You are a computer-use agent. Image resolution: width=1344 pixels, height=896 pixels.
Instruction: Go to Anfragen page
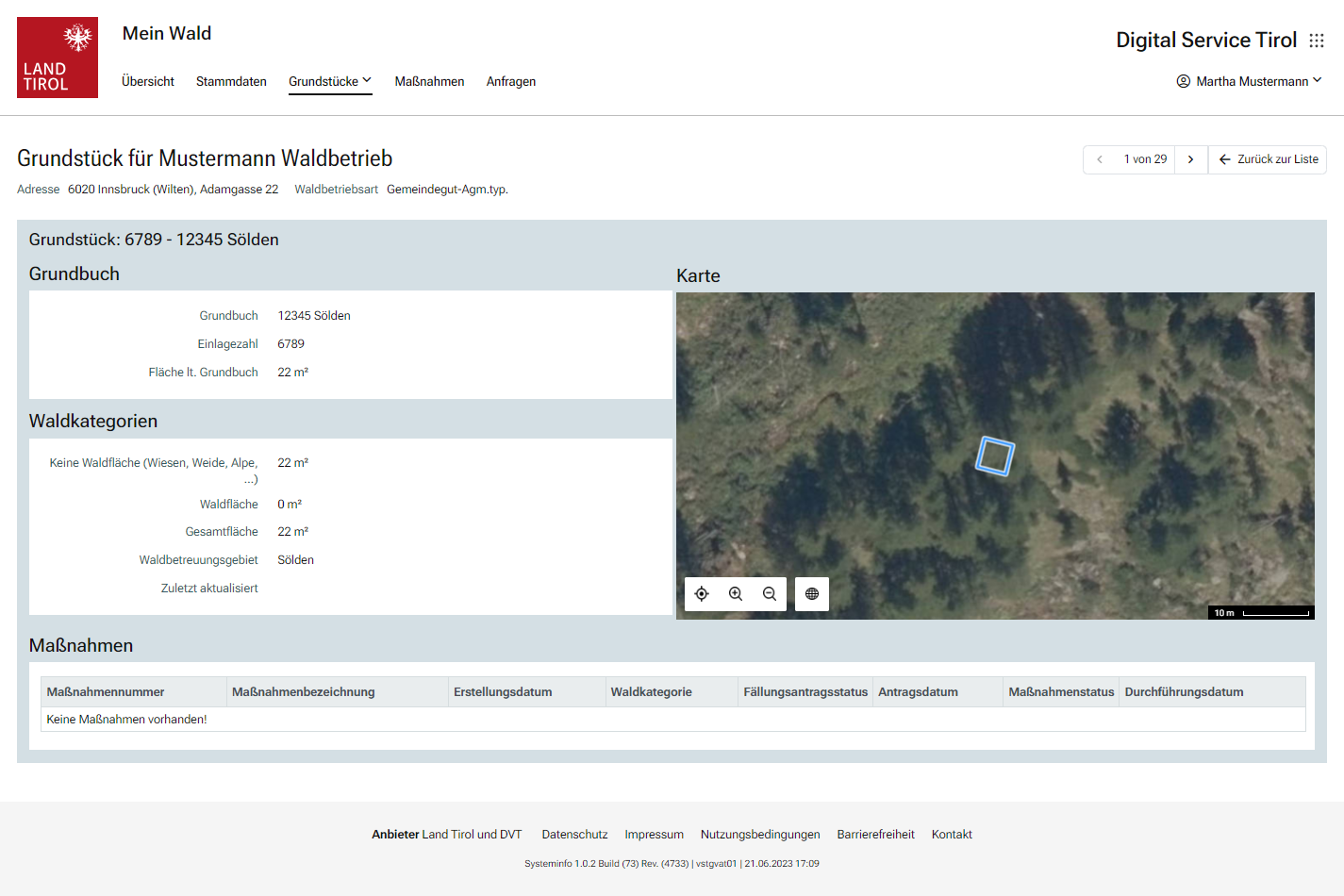tap(511, 81)
